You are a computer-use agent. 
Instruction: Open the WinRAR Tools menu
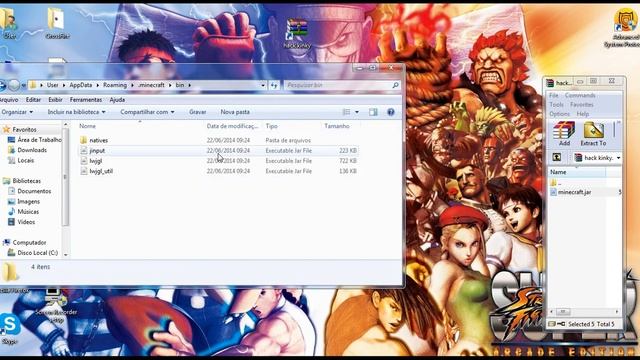tap(556, 104)
